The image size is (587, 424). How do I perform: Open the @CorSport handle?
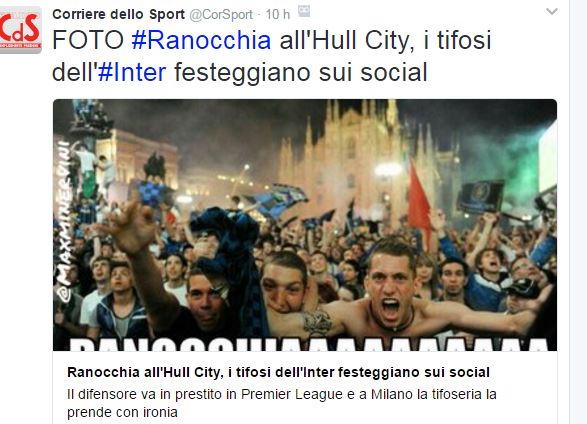(221, 15)
